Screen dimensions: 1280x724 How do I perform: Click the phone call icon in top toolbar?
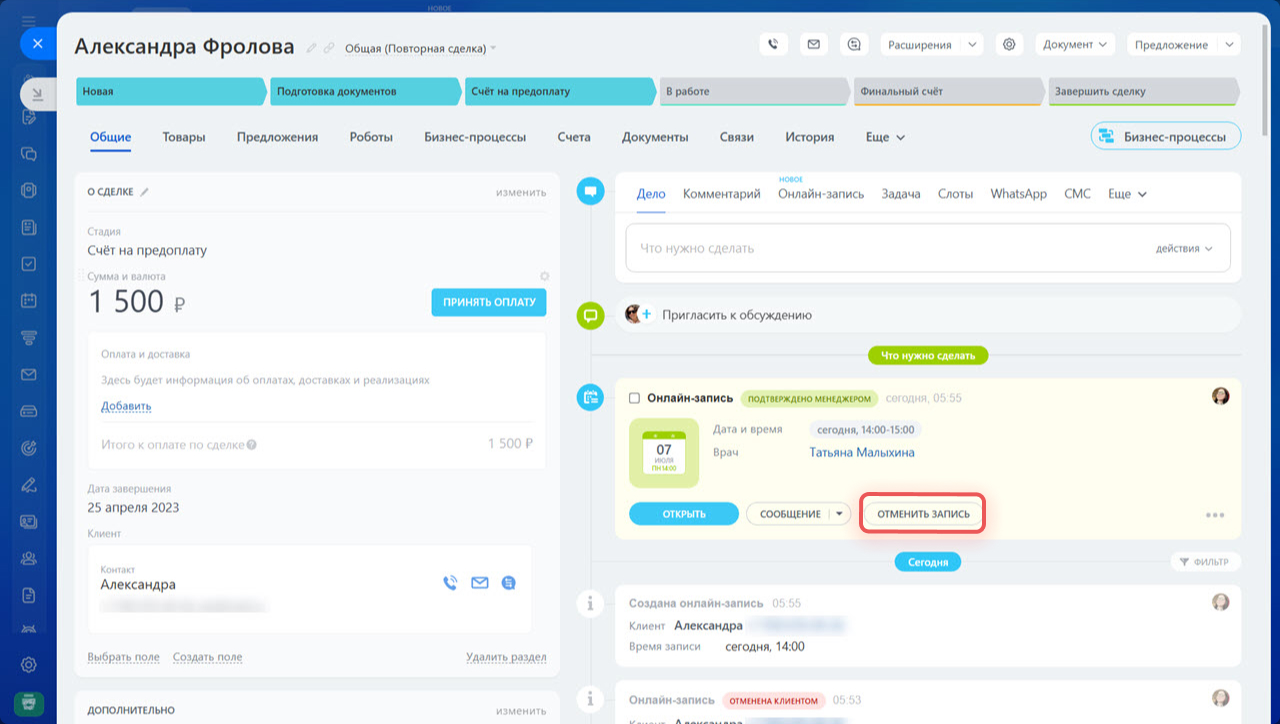coord(773,44)
